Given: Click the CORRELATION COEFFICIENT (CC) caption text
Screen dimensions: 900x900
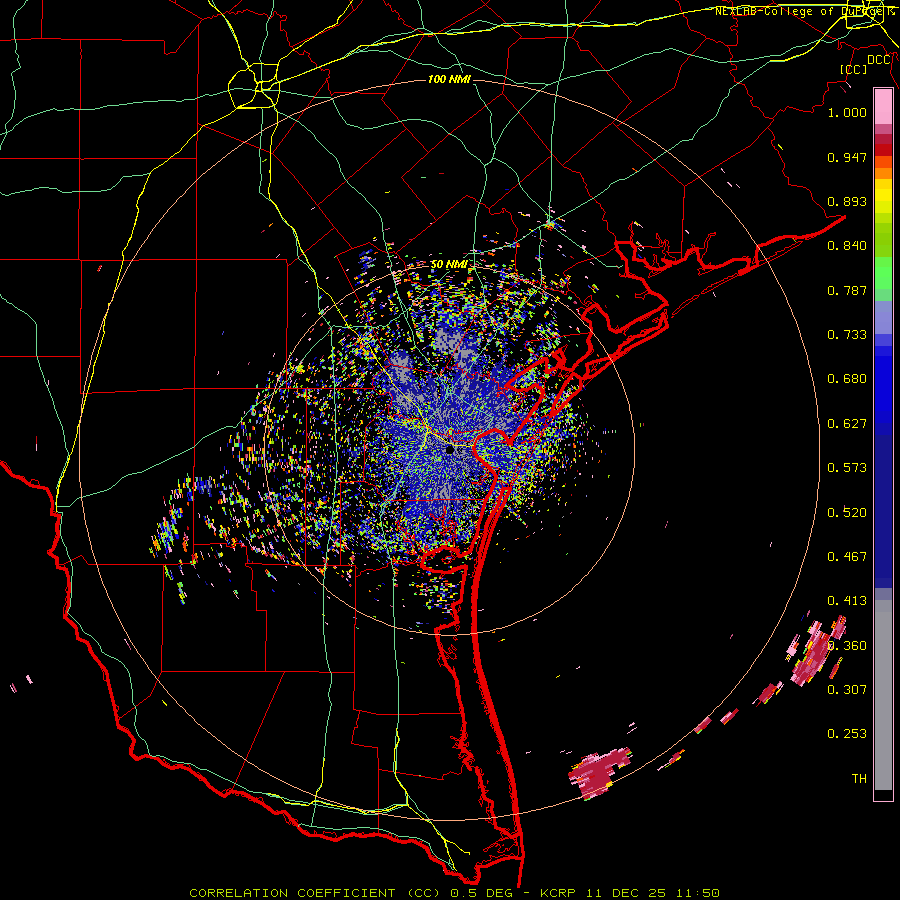Looking at the screenshot, I should pos(315,893).
